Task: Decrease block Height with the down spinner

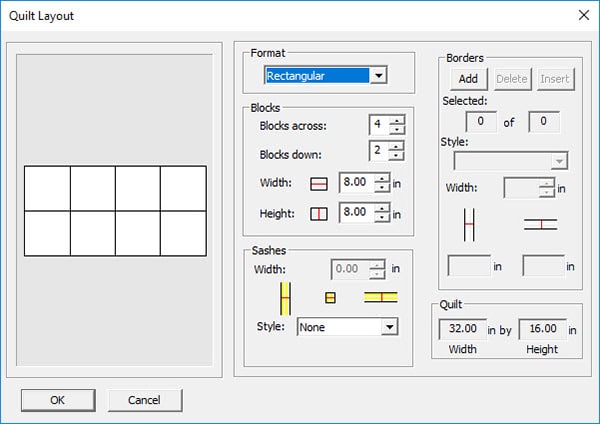Action: [x=382, y=217]
